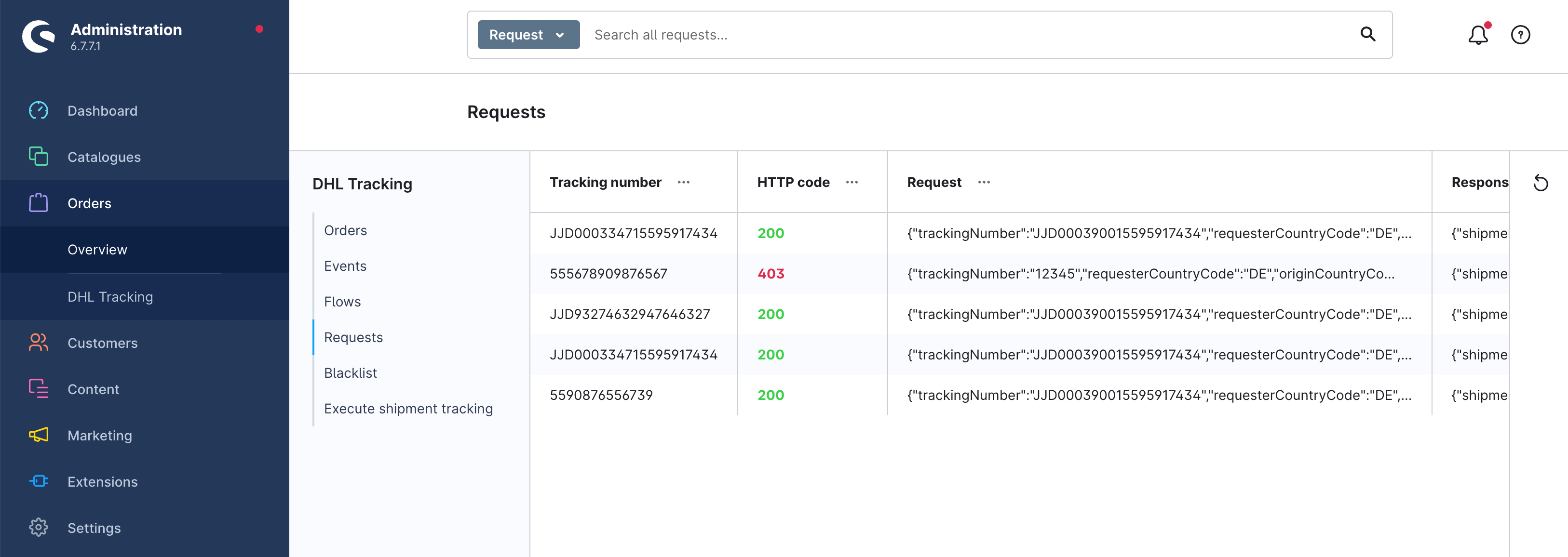1568x557 pixels.
Task: Click the search magnifier icon
Action: pyautogui.click(x=1368, y=34)
